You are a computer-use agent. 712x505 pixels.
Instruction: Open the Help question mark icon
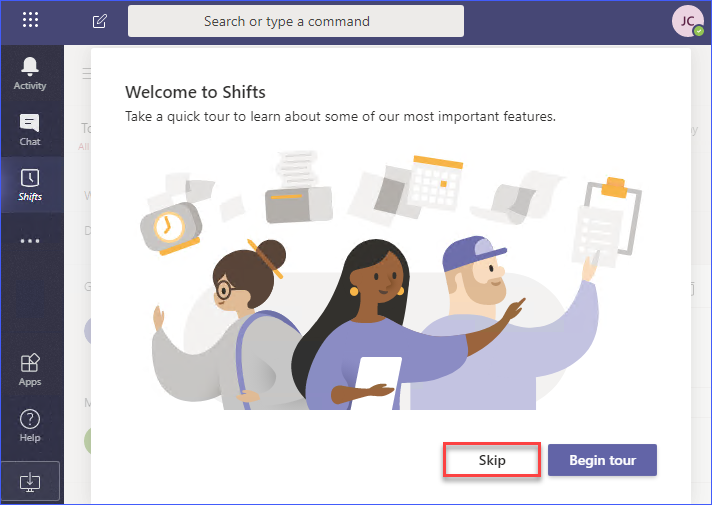(x=30, y=426)
